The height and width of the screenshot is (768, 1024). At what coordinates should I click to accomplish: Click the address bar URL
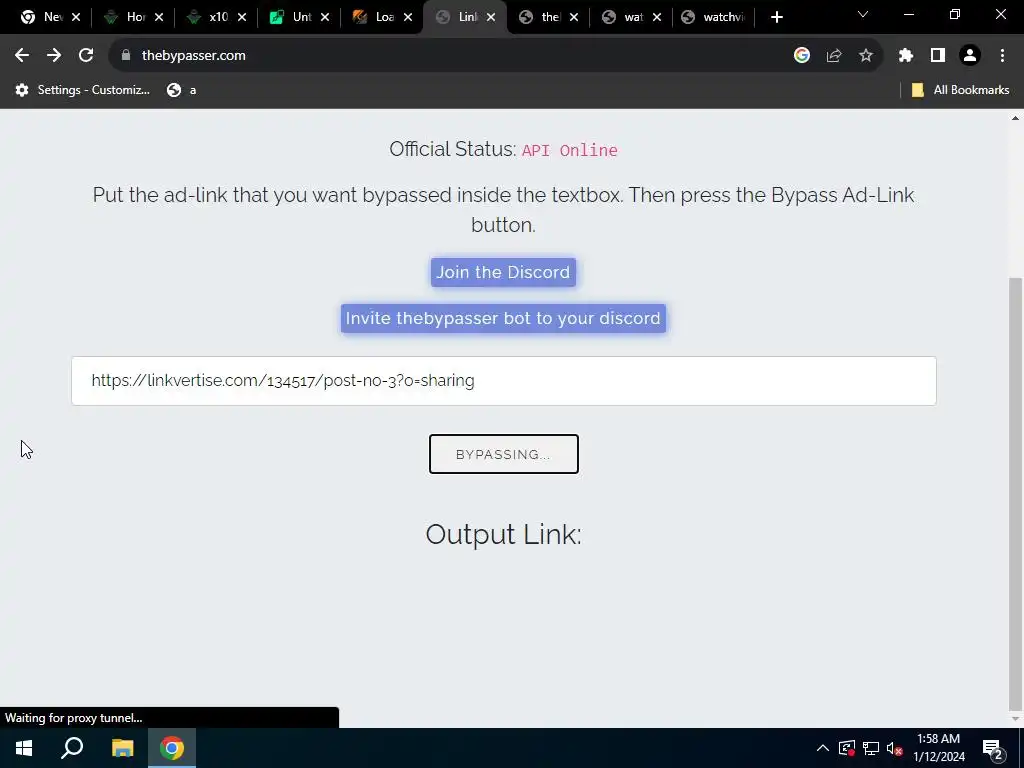pos(194,56)
